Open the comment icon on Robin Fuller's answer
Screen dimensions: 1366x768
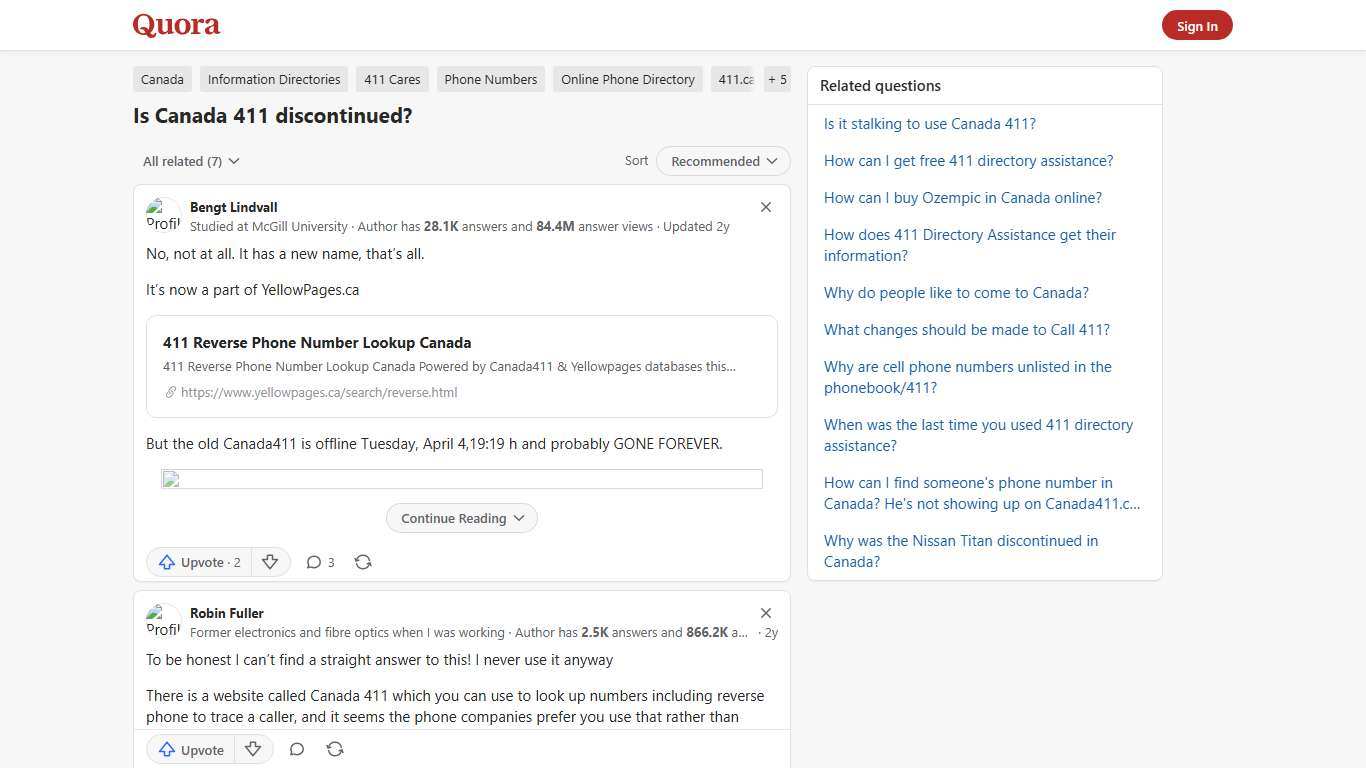tap(297, 749)
